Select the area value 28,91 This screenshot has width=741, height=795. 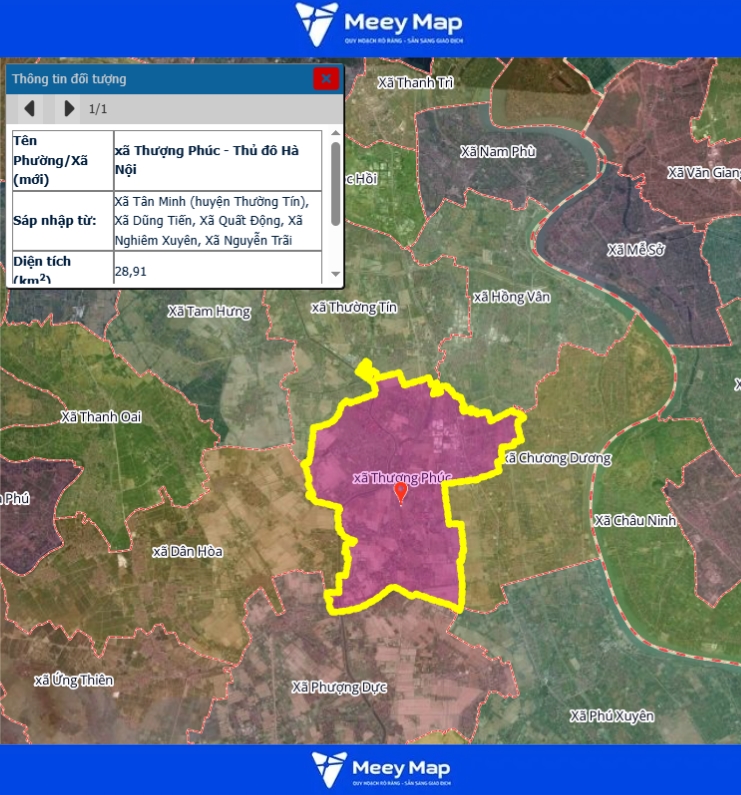[131, 271]
